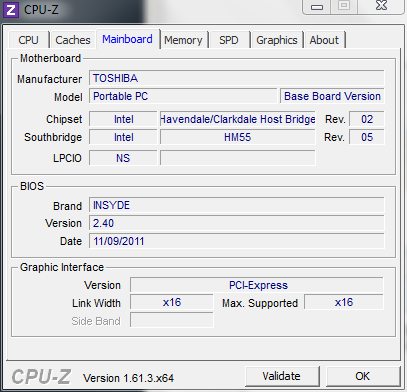Viewport: 407px width, 392px height.
Task: Click the INSYDE BIOS brand field
Action: [x=237, y=205]
